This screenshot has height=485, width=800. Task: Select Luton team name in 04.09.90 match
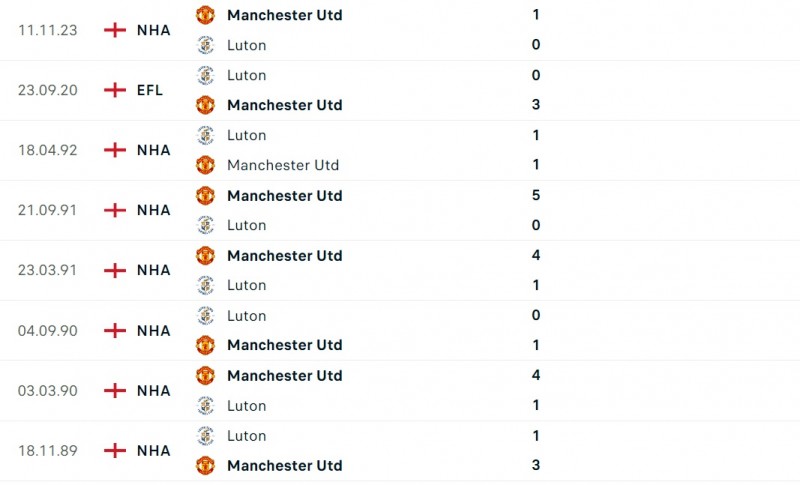pyautogui.click(x=246, y=315)
